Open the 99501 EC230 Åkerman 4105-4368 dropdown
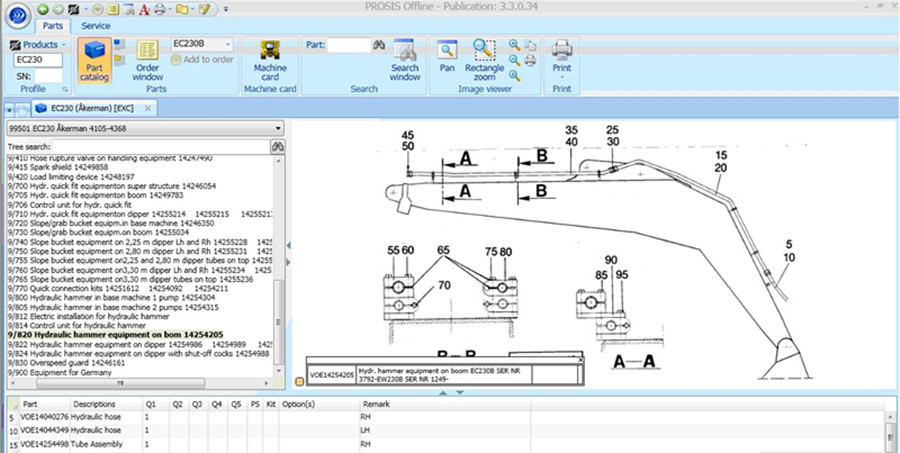The image size is (900, 453). point(145,129)
